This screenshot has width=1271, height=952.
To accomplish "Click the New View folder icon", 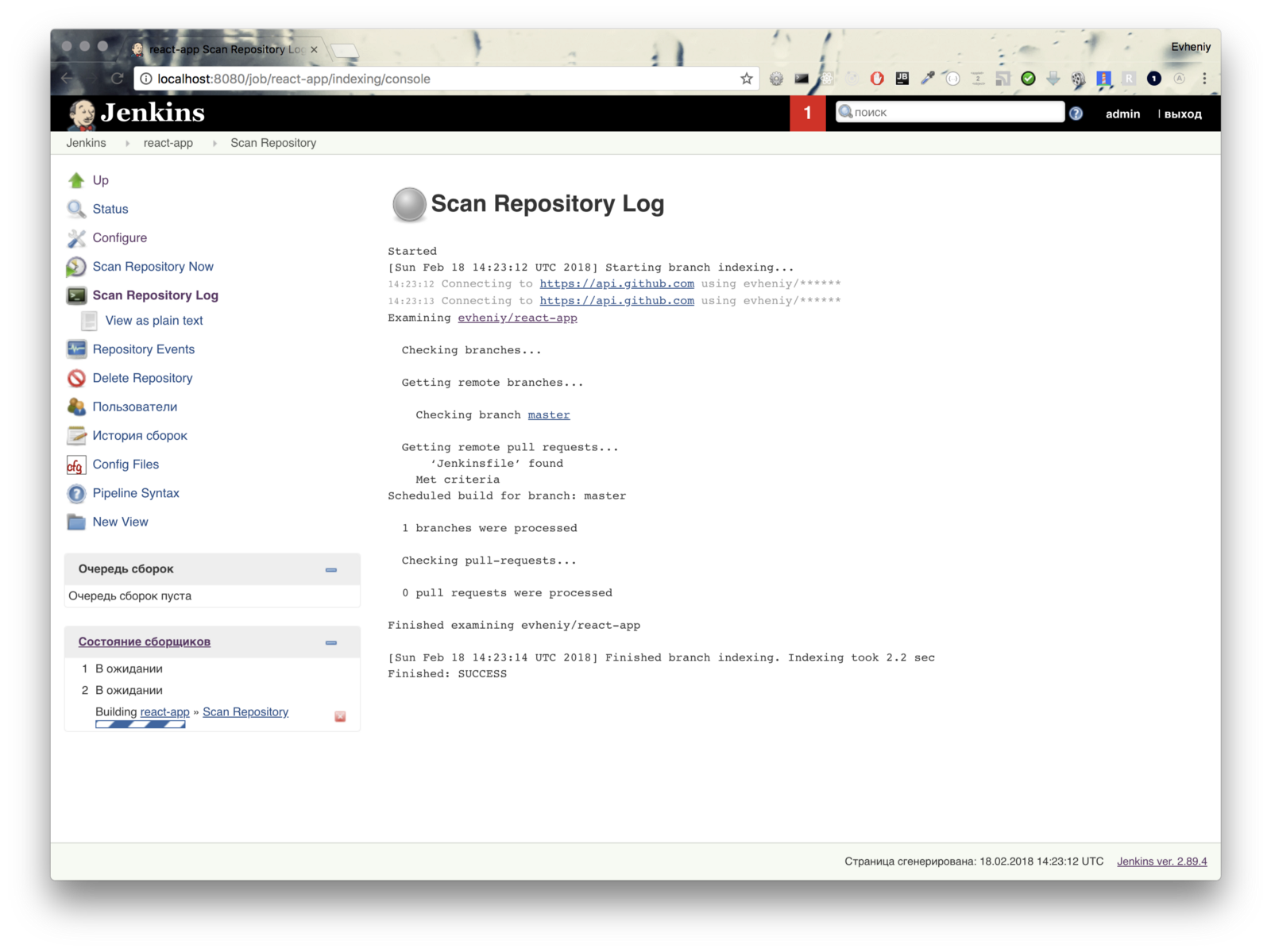I will (x=76, y=522).
